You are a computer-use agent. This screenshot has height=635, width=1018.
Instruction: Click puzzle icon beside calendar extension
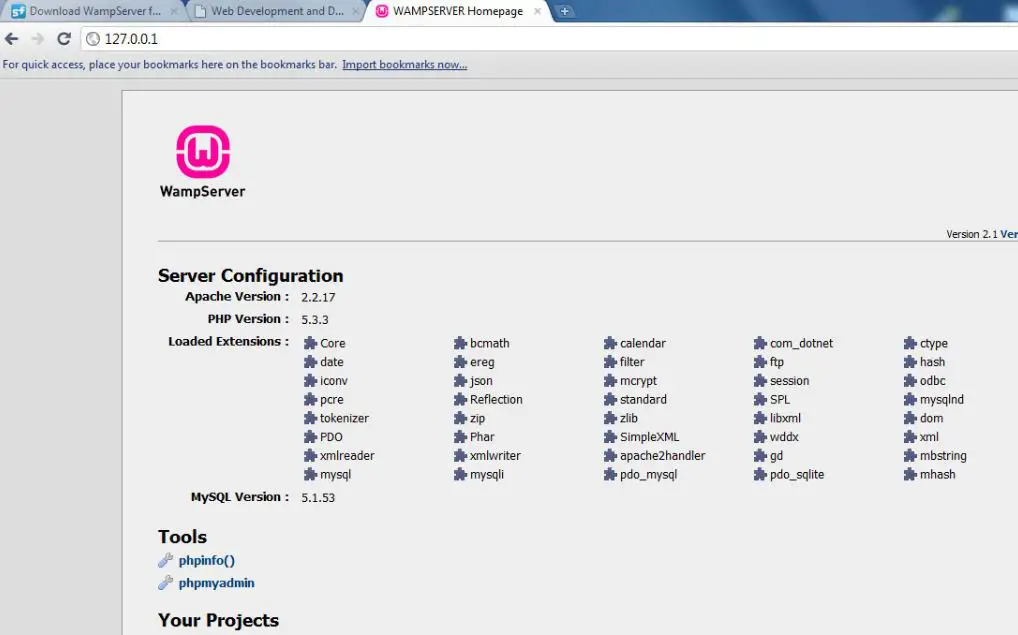610,343
